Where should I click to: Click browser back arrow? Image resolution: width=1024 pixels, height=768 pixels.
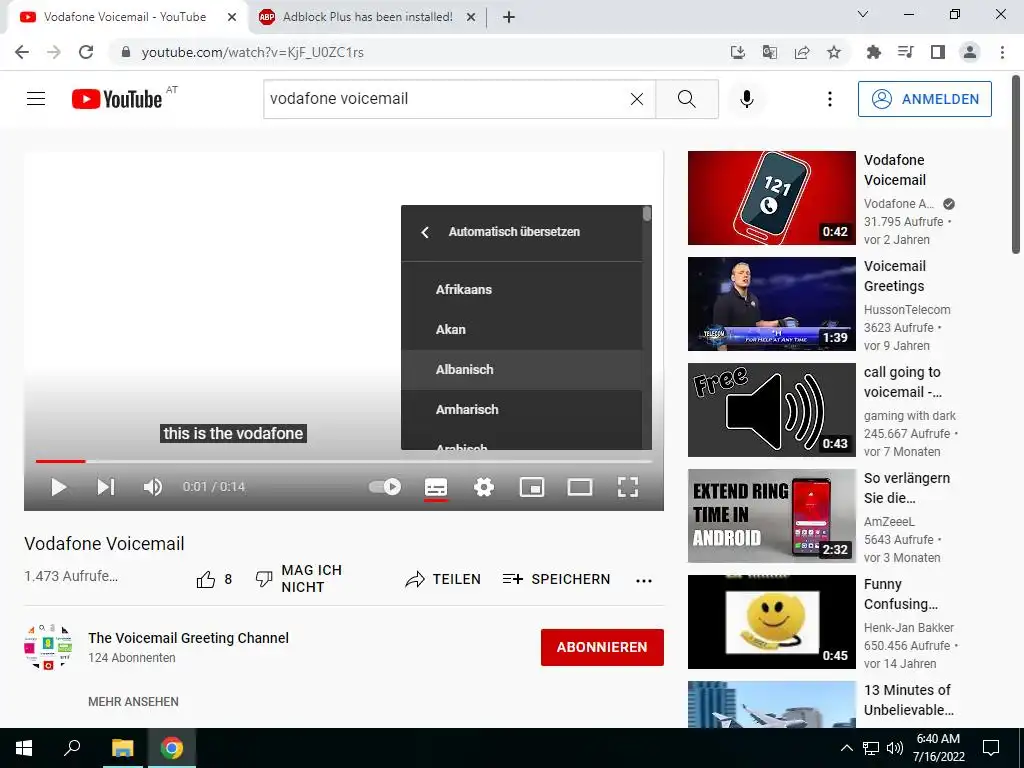click(x=22, y=52)
